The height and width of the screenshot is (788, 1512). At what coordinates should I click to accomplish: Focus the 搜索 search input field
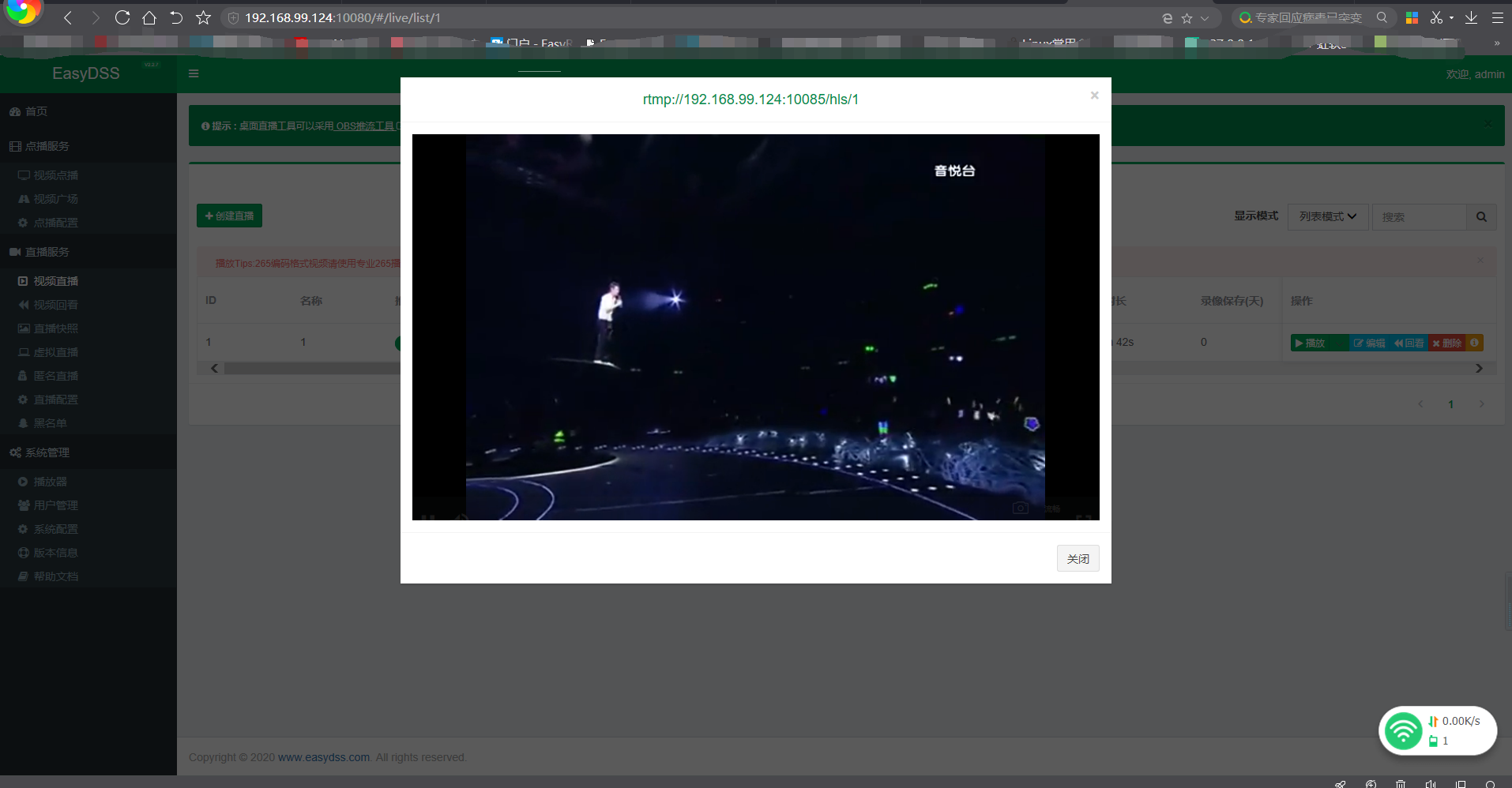pyautogui.click(x=1420, y=217)
